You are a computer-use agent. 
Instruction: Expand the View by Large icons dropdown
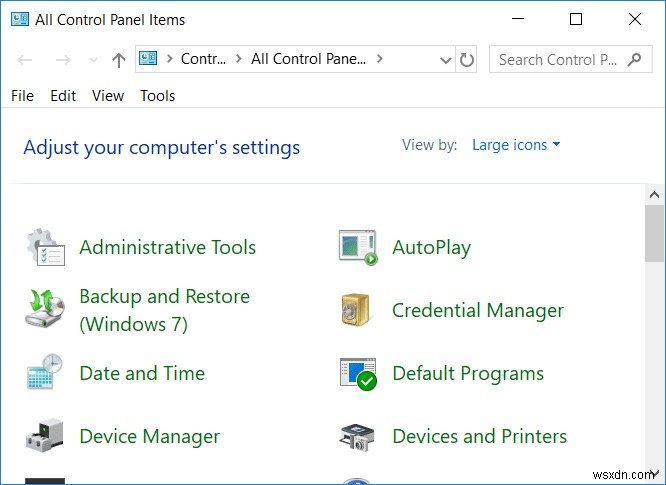point(516,145)
